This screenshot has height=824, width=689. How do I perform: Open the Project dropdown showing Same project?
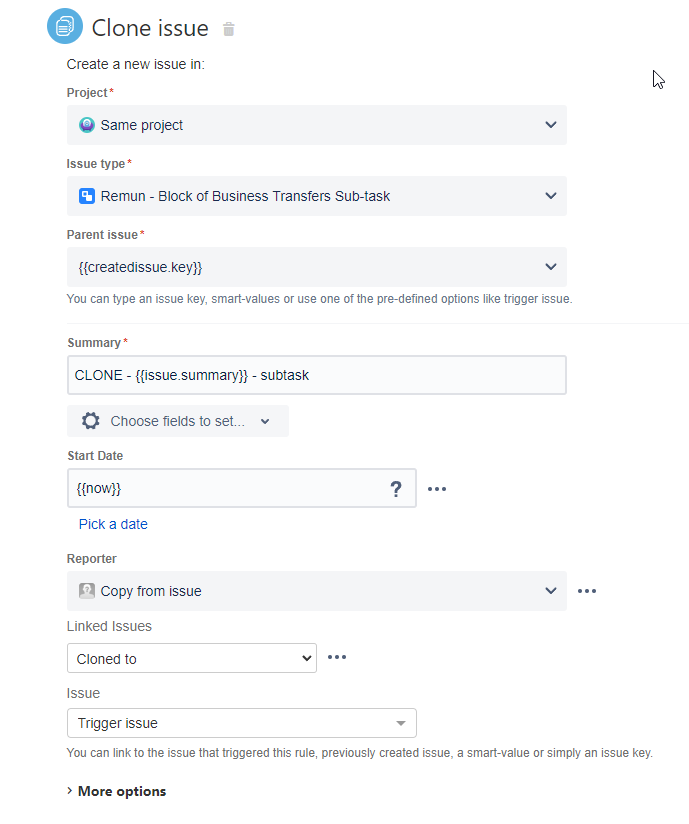[x=317, y=125]
